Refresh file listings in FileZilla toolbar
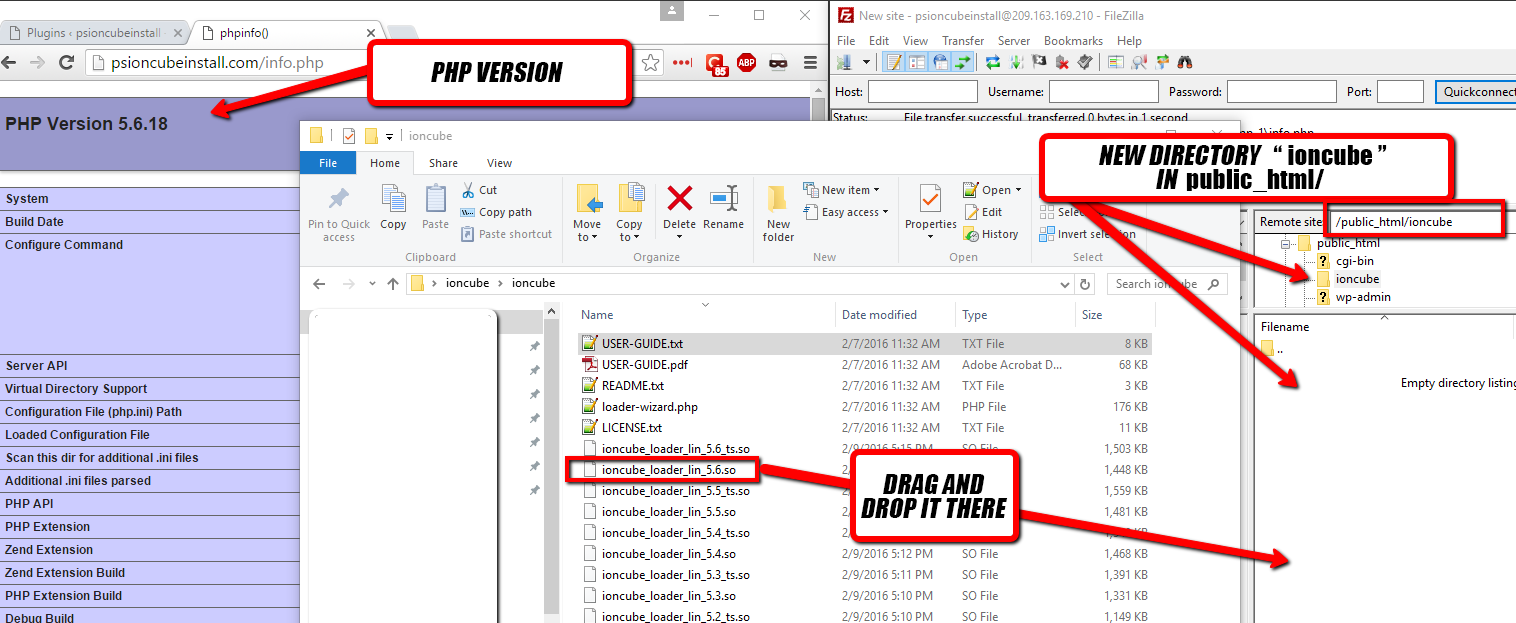The height and width of the screenshot is (623, 1516). pyautogui.click(x=993, y=62)
